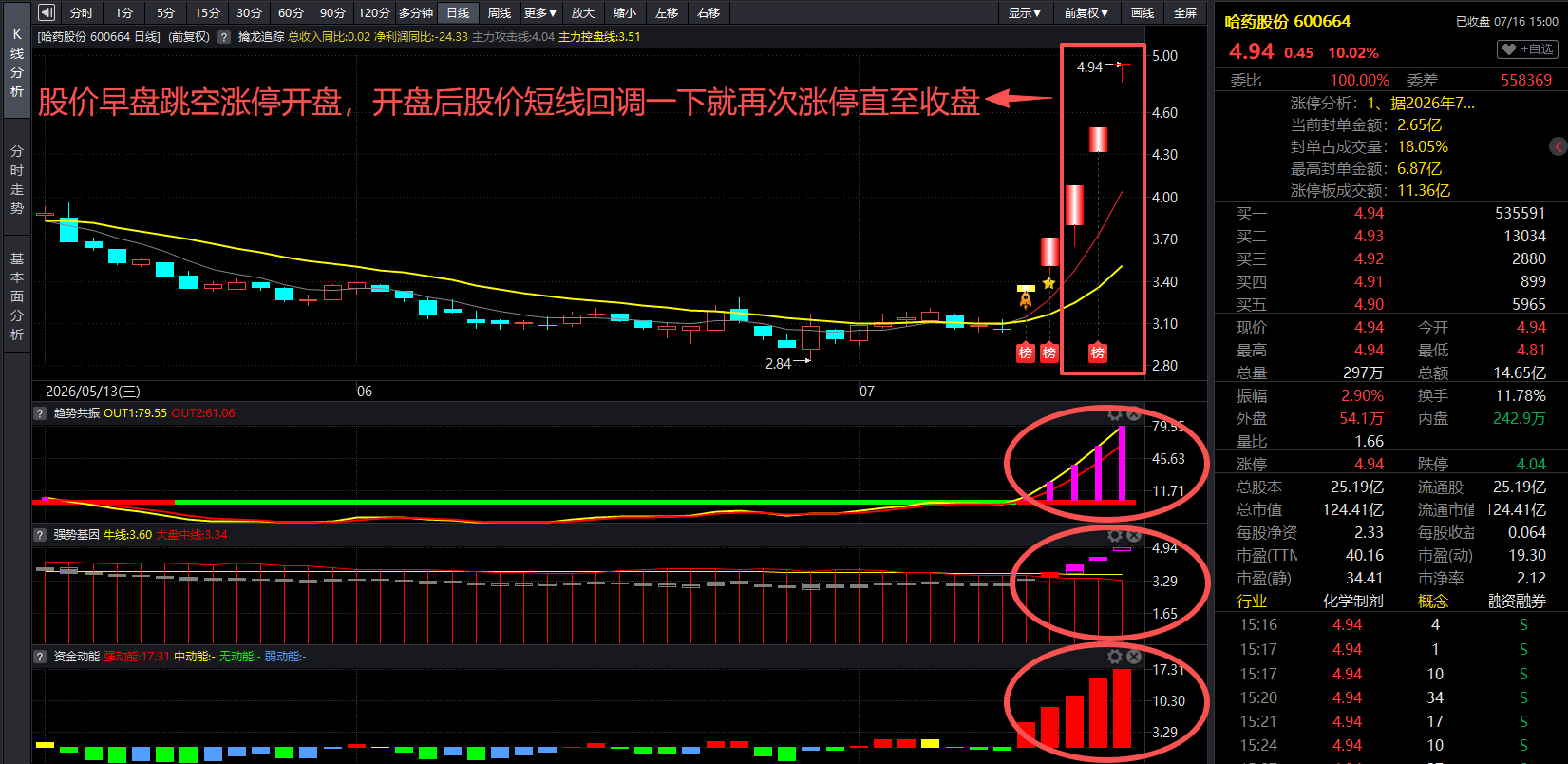The height and width of the screenshot is (764, 1568).
Task: Click the 委比 100.00% value
Action: tap(1359, 81)
